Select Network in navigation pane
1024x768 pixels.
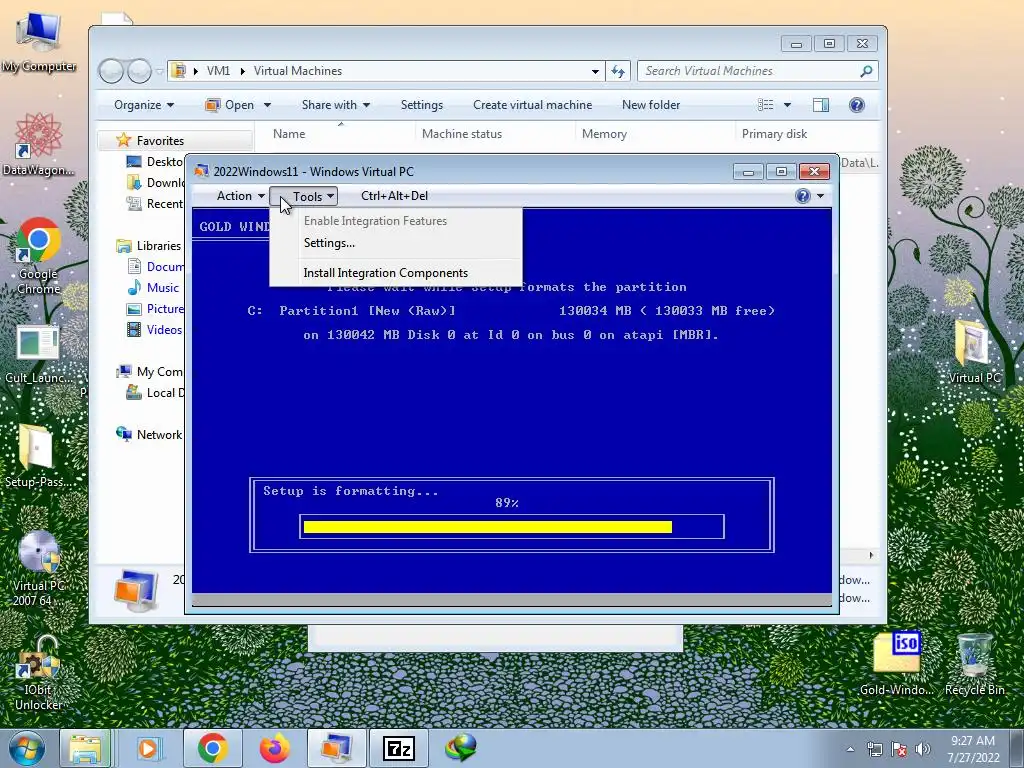pos(159,434)
